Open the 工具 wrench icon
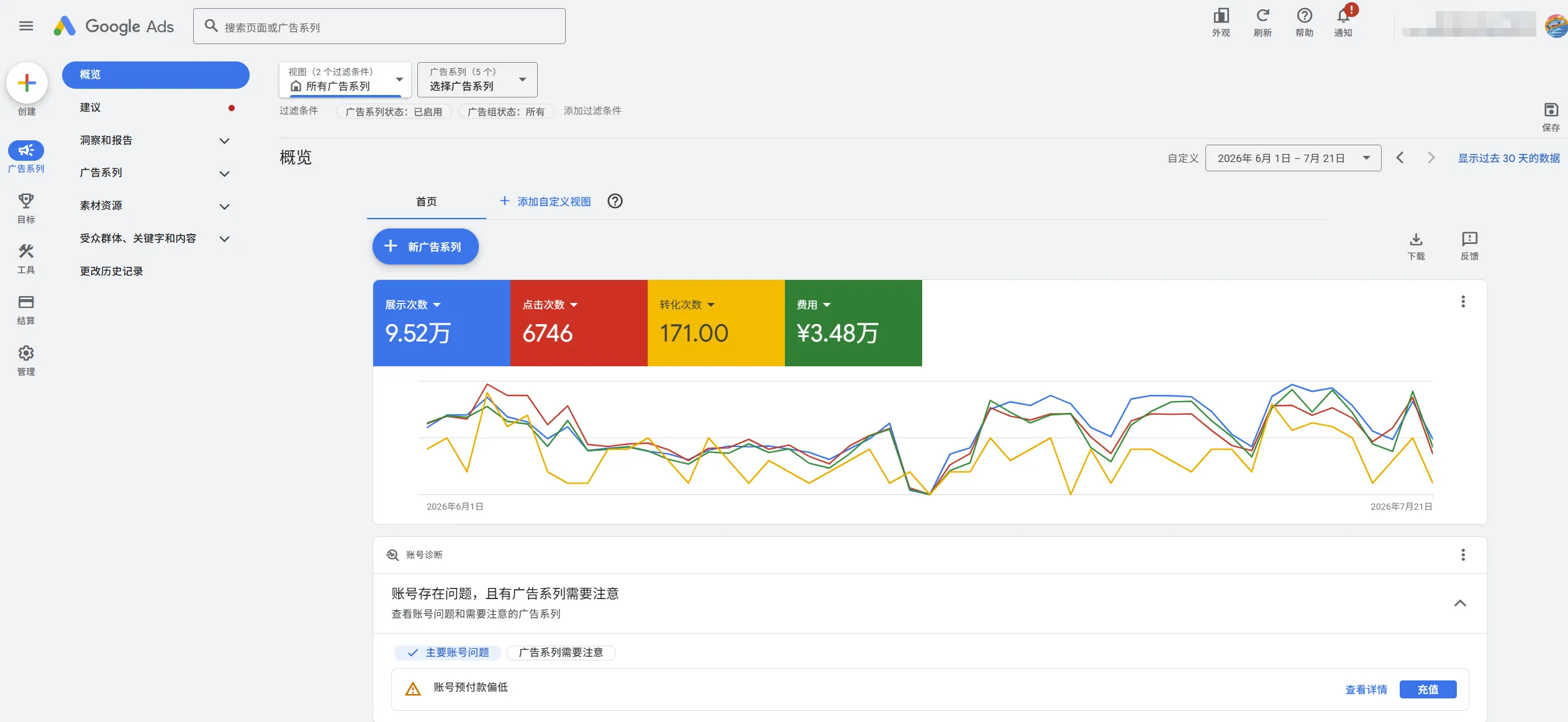The width and height of the screenshot is (1568, 722). coord(26,251)
